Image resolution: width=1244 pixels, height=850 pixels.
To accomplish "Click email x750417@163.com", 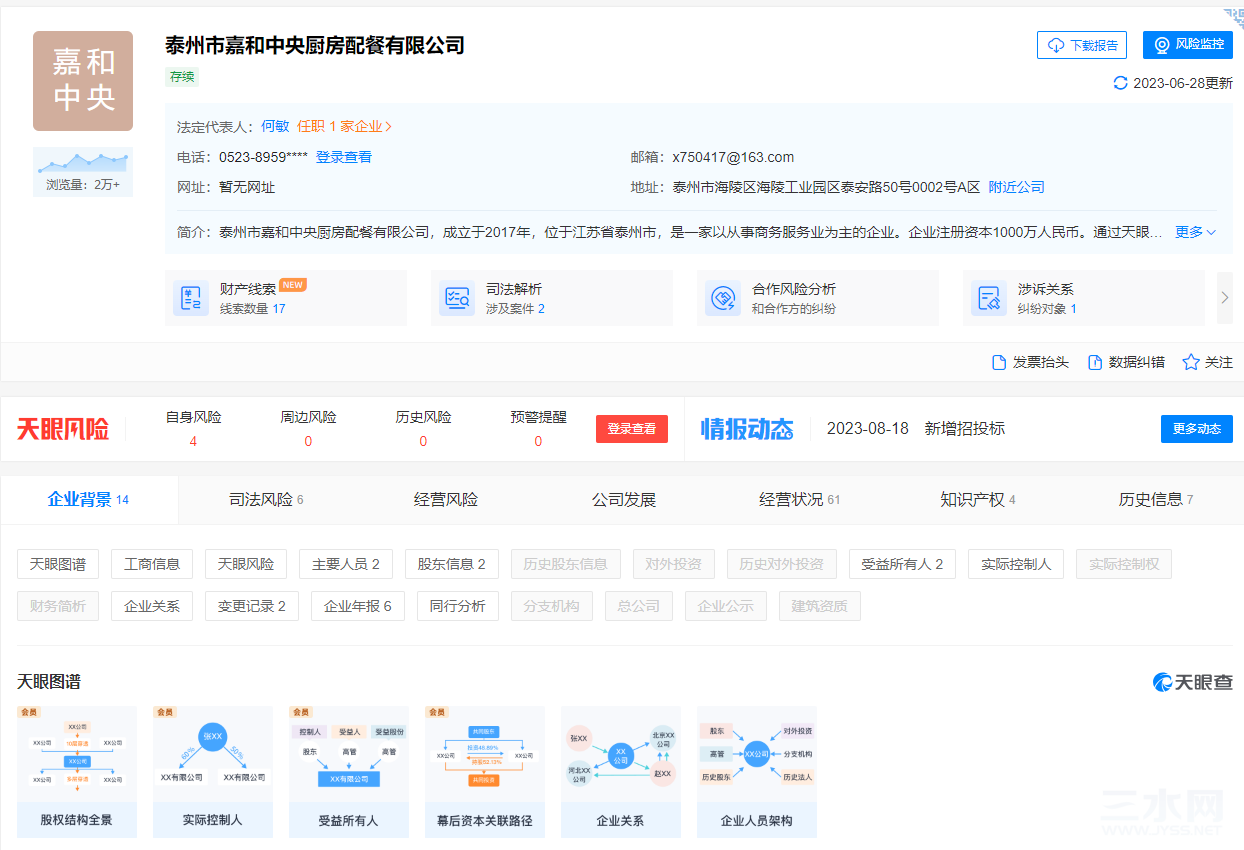I will point(733,157).
